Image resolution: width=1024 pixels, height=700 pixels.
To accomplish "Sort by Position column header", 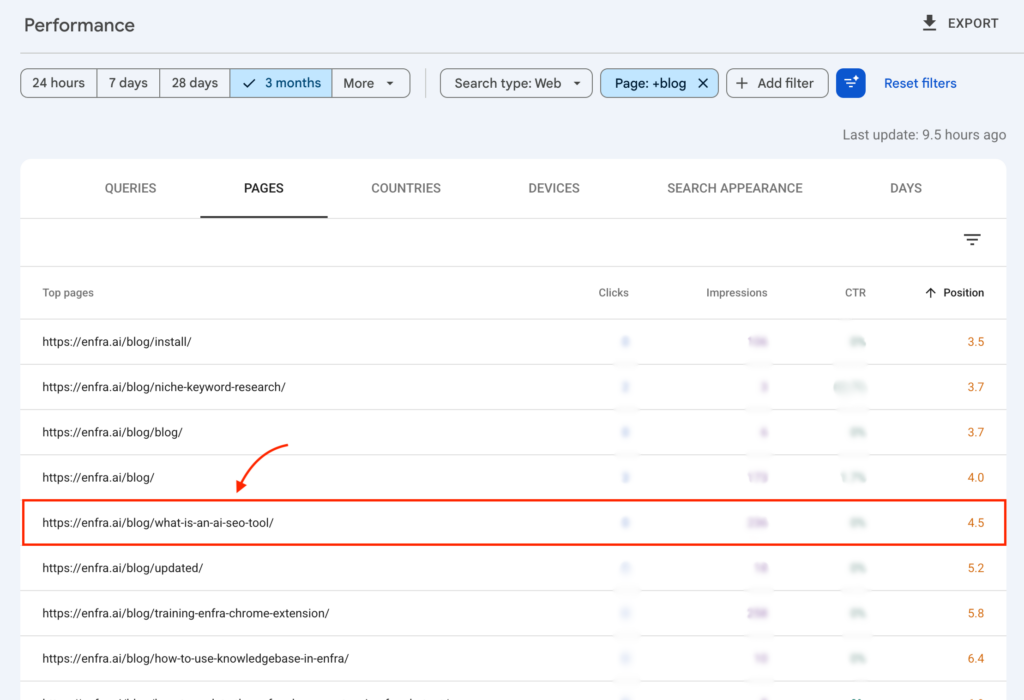I will (963, 293).
